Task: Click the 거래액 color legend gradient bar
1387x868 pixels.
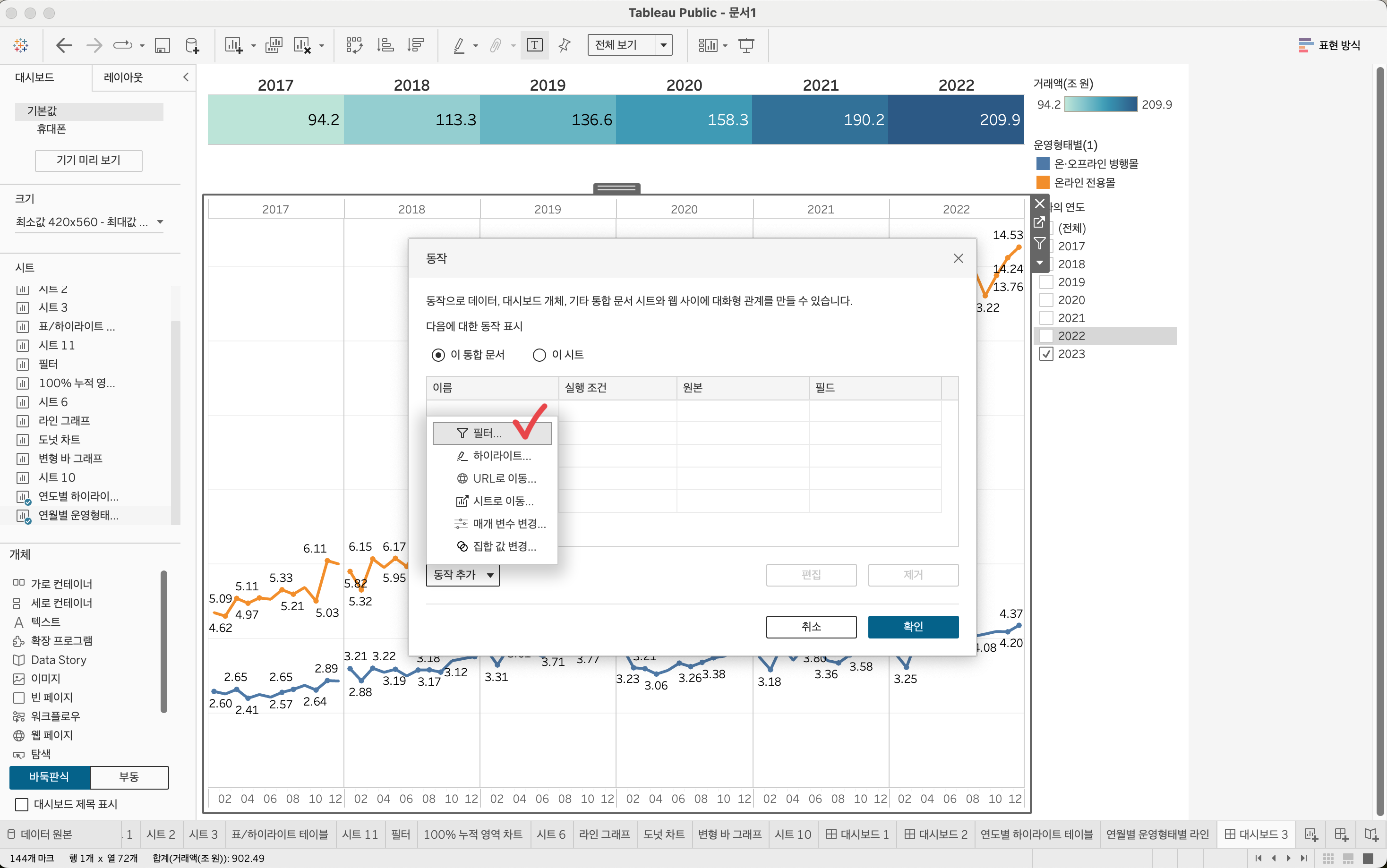Action: point(1101,104)
